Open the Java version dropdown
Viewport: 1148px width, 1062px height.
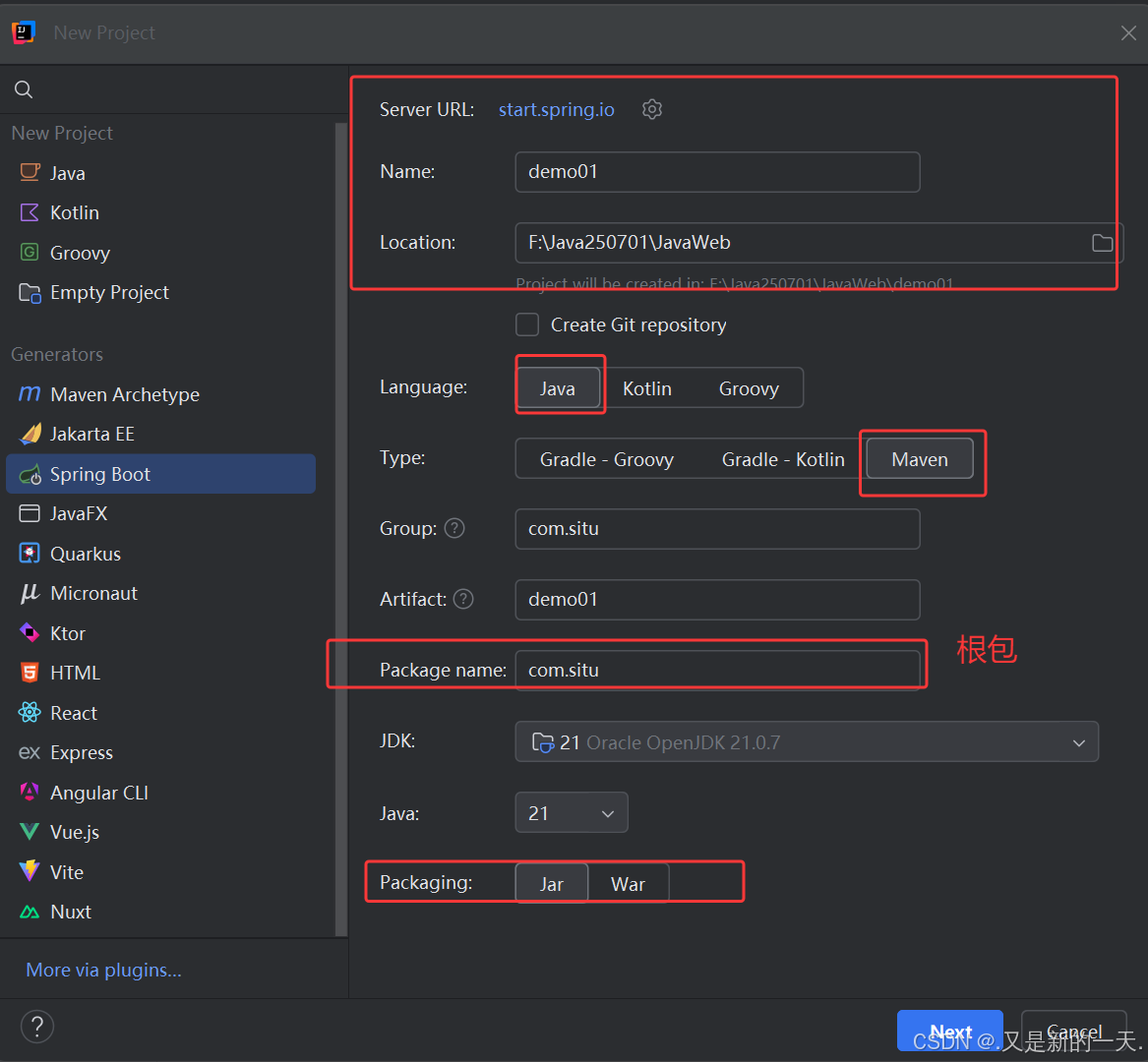point(572,812)
